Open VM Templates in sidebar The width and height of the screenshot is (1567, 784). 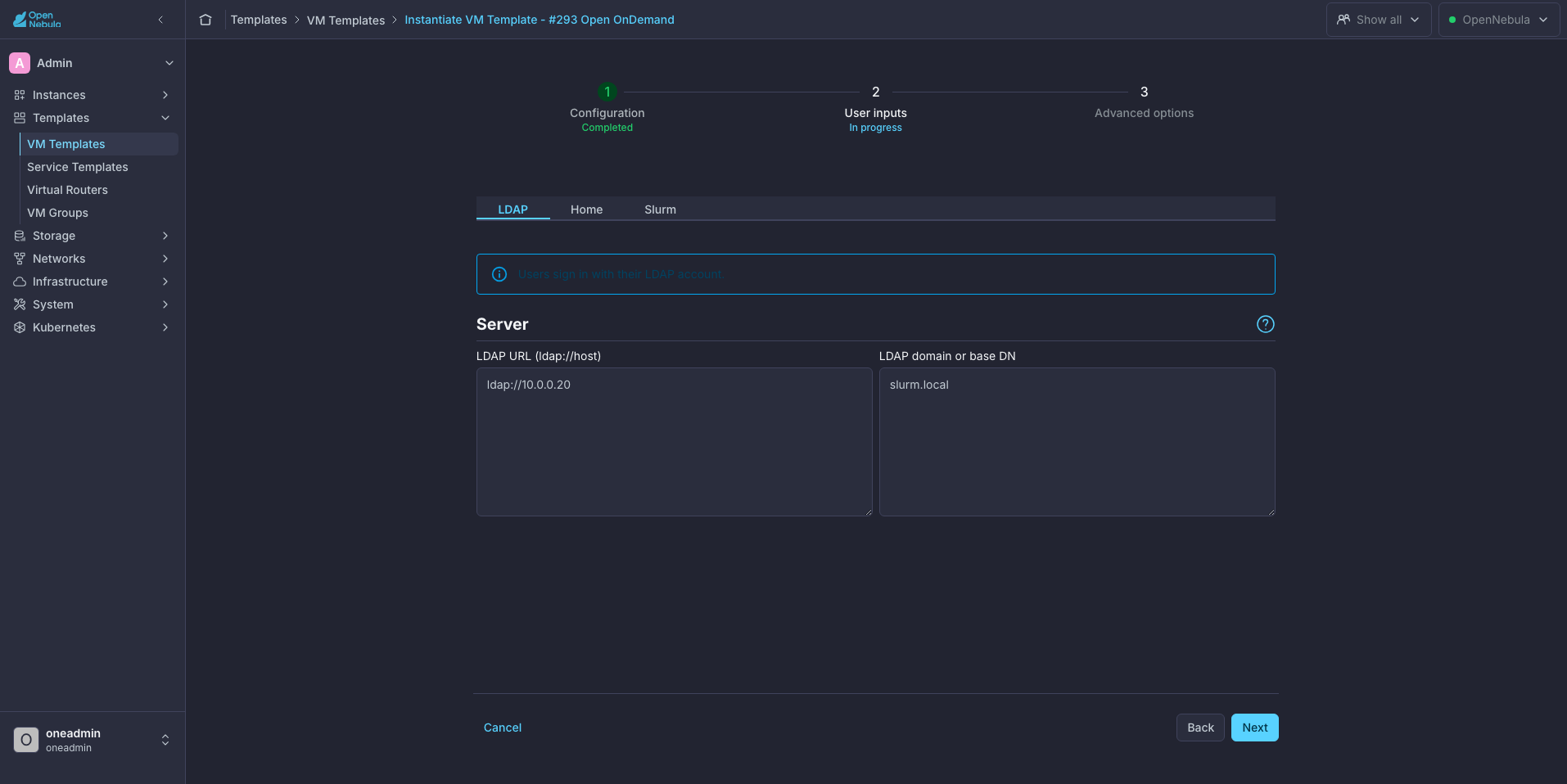99,144
